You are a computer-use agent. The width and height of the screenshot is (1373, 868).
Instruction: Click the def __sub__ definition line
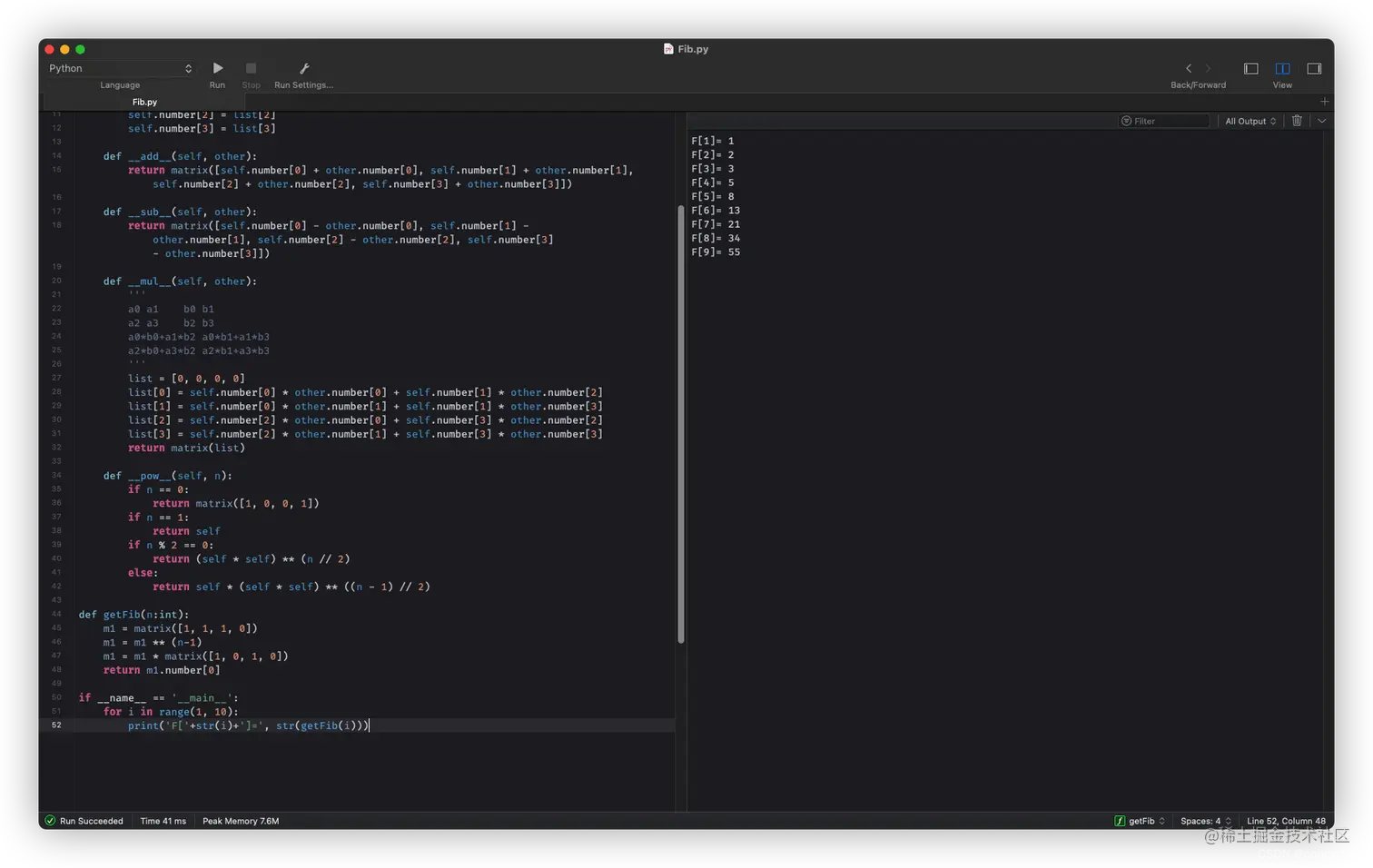(x=180, y=212)
